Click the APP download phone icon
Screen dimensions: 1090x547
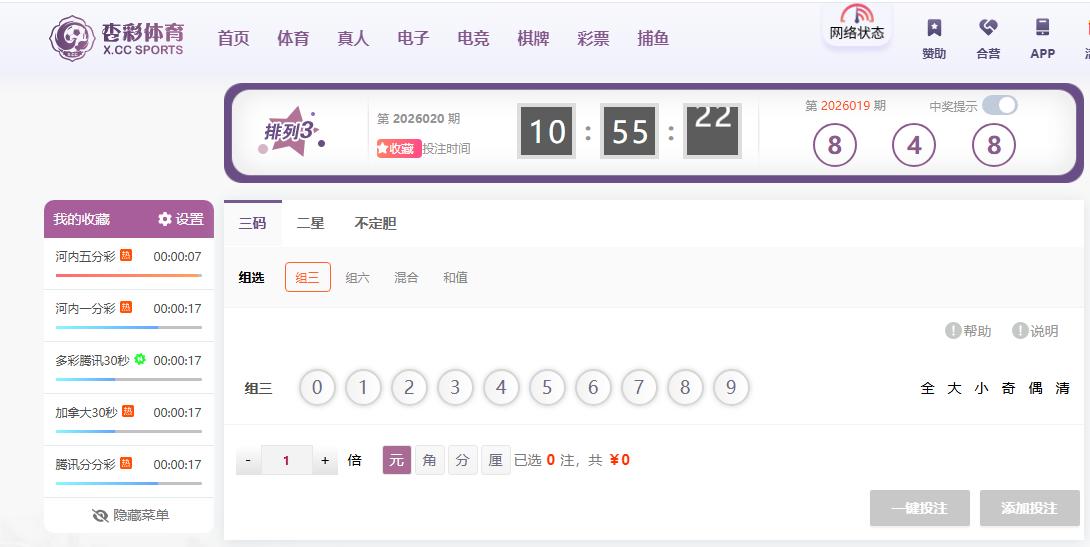(x=1042, y=28)
